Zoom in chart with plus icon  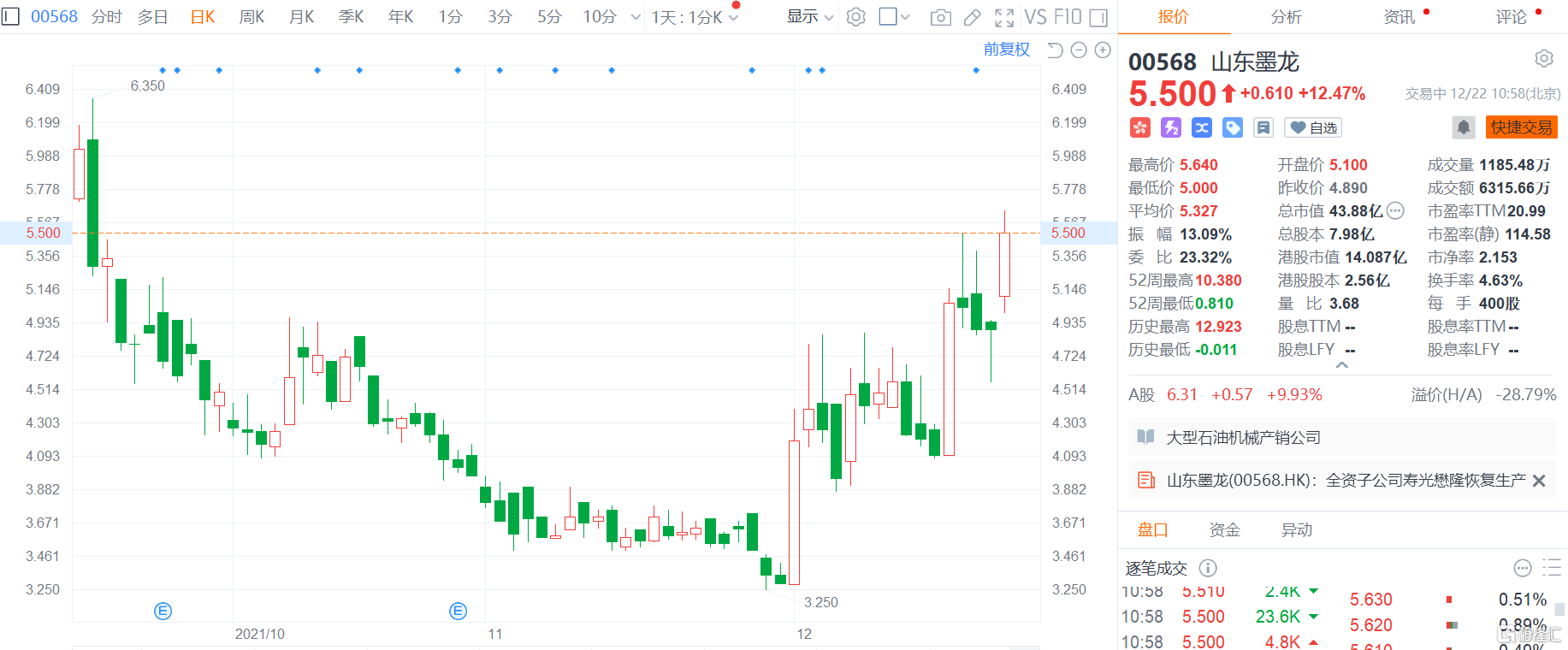click(x=1103, y=50)
